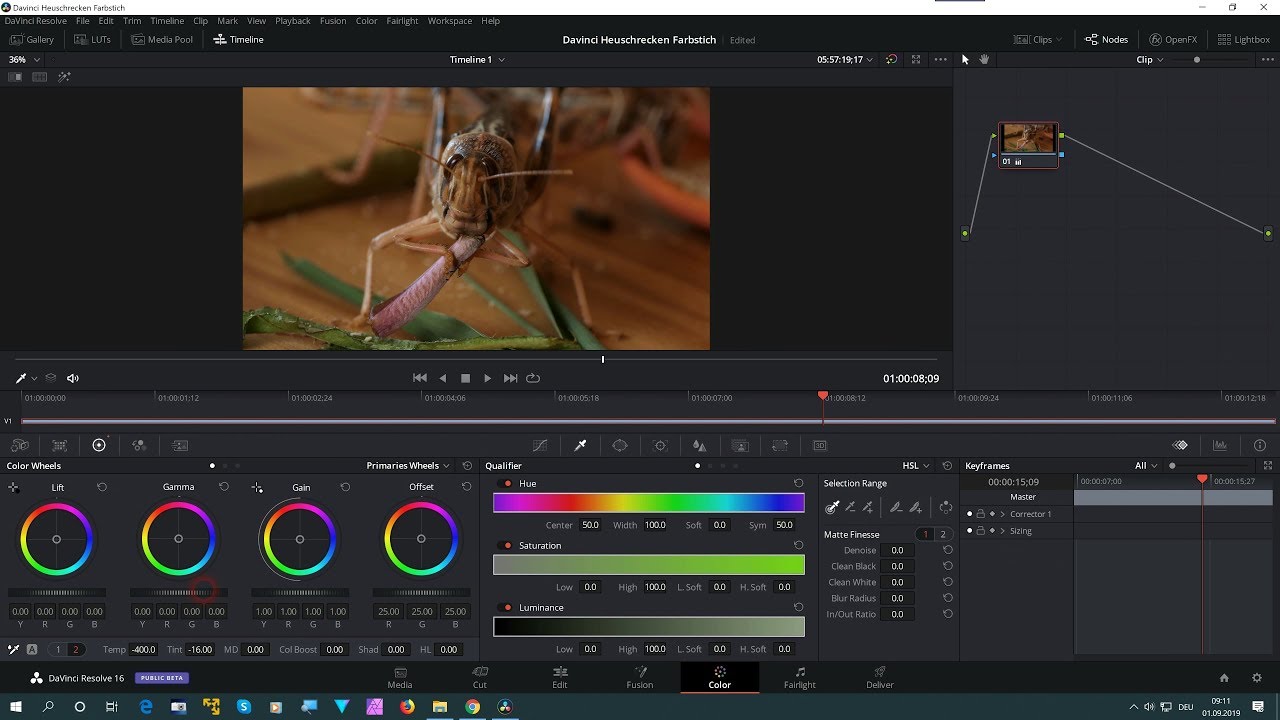Open the RGB Mixer palette
Image resolution: width=1280 pixels, height=720 pixels.
139,445
